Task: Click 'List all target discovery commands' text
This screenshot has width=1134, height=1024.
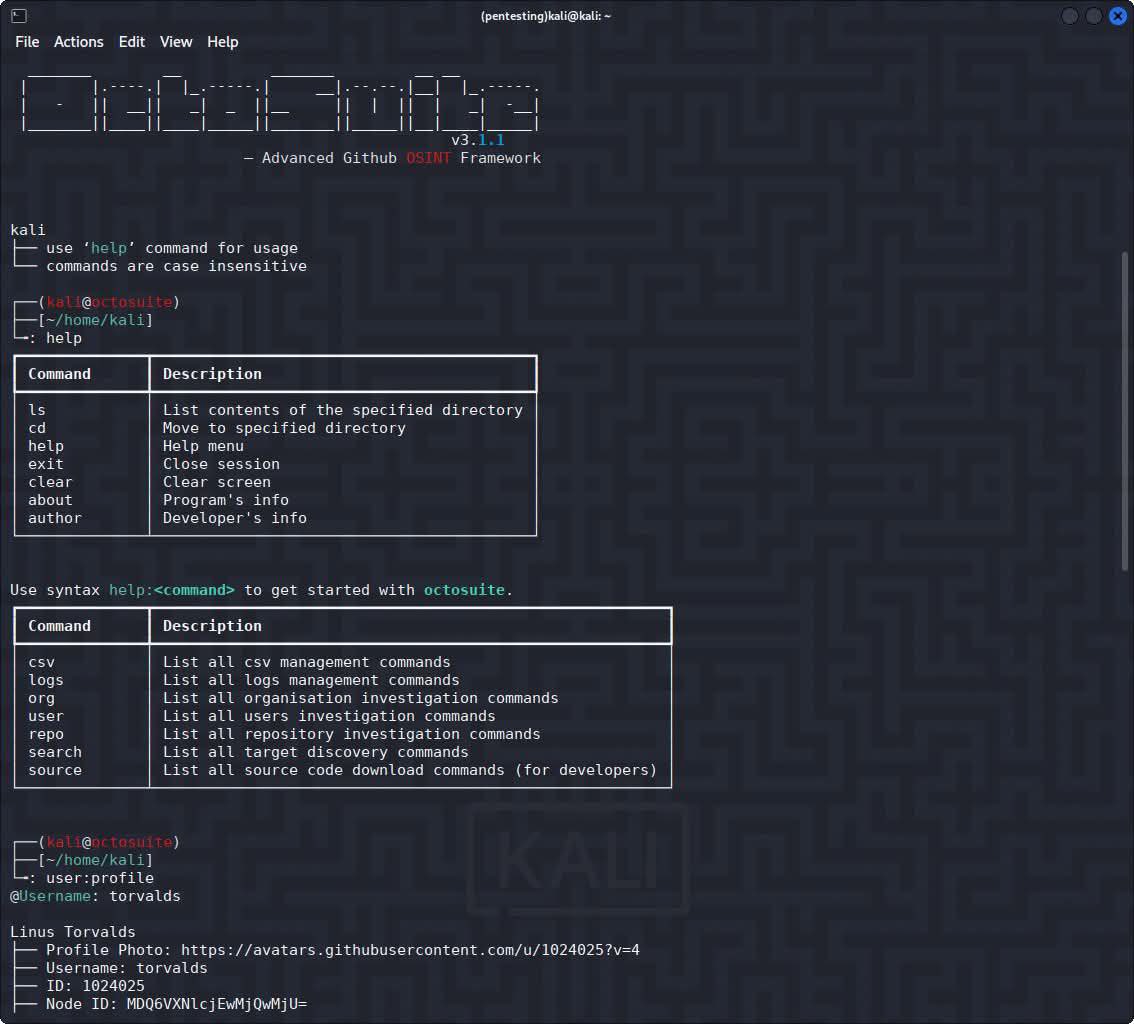Action: click(x=315, y=752)
